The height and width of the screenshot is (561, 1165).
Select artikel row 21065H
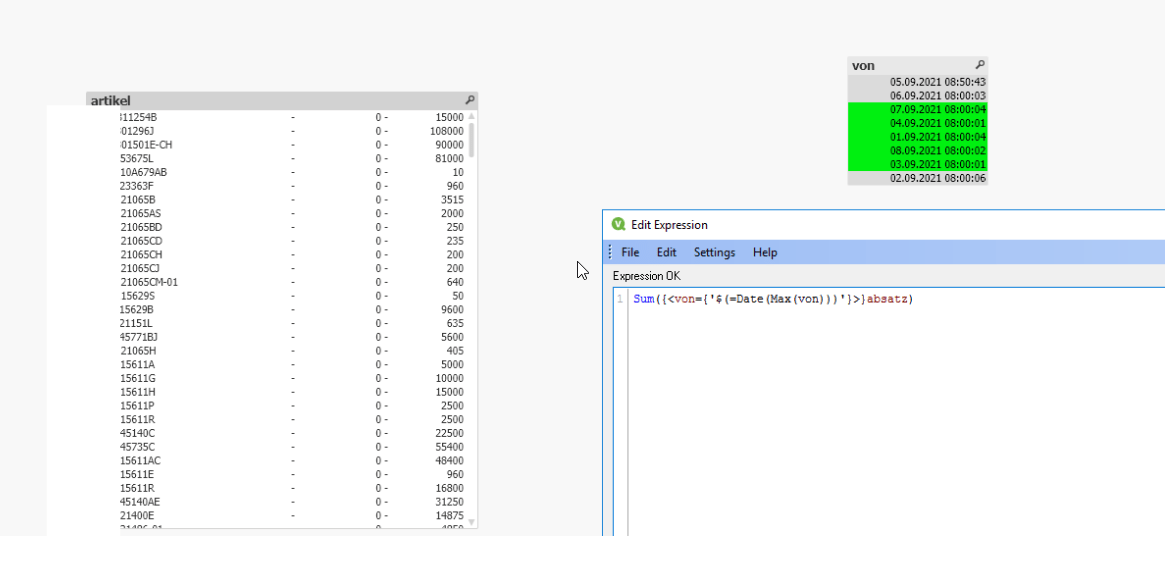point(292,351)
